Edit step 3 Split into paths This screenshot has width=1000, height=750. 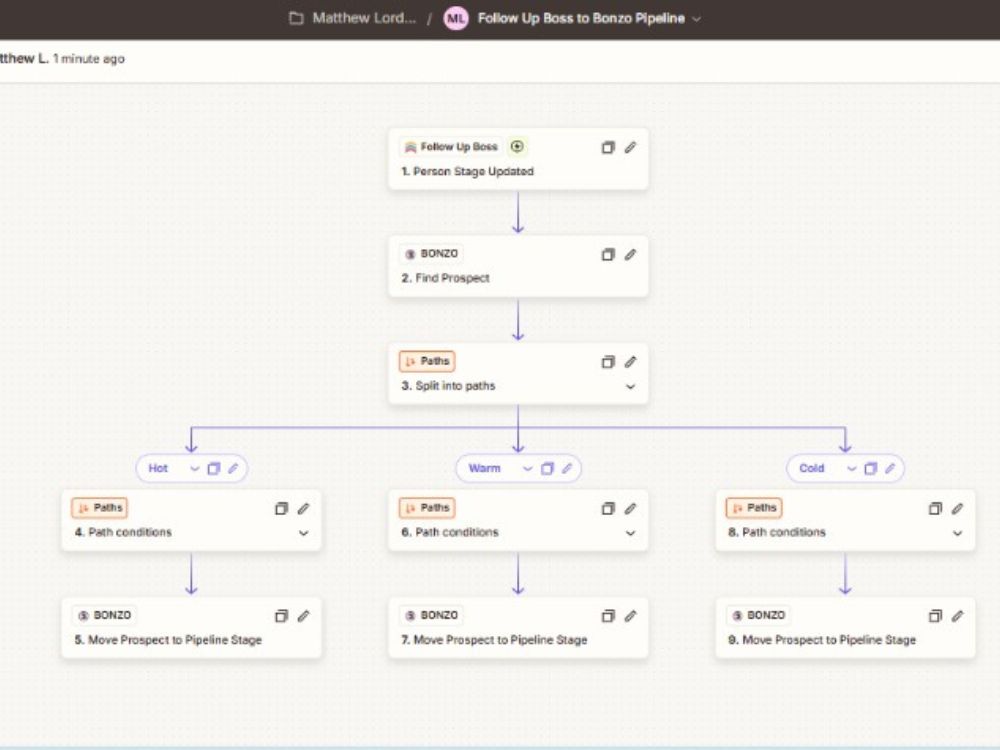point(630,362)
